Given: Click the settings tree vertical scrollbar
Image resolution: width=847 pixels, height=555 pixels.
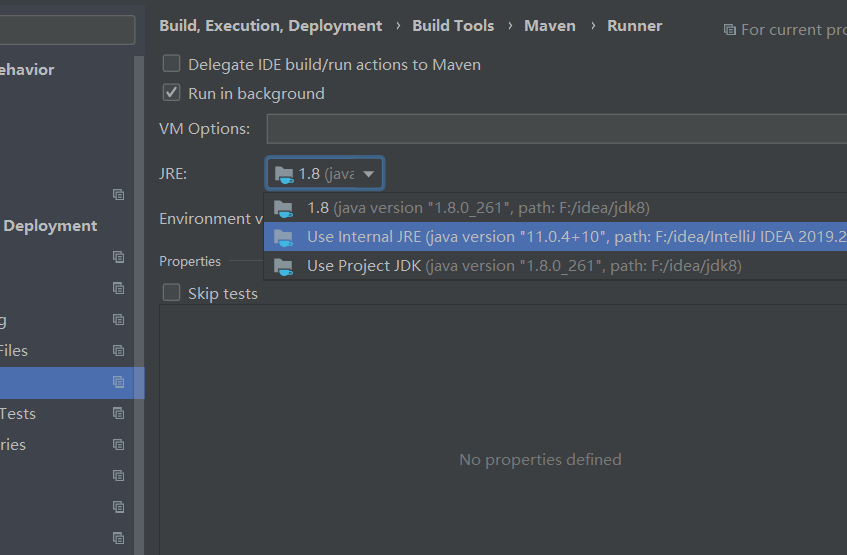Looking at the screenshot, I should point(139,305).
